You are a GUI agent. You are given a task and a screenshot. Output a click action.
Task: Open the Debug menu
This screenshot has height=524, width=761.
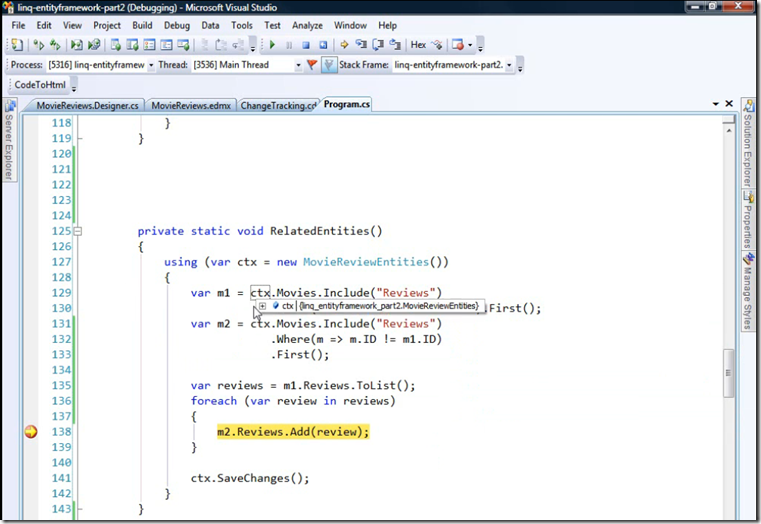[177, 25]
